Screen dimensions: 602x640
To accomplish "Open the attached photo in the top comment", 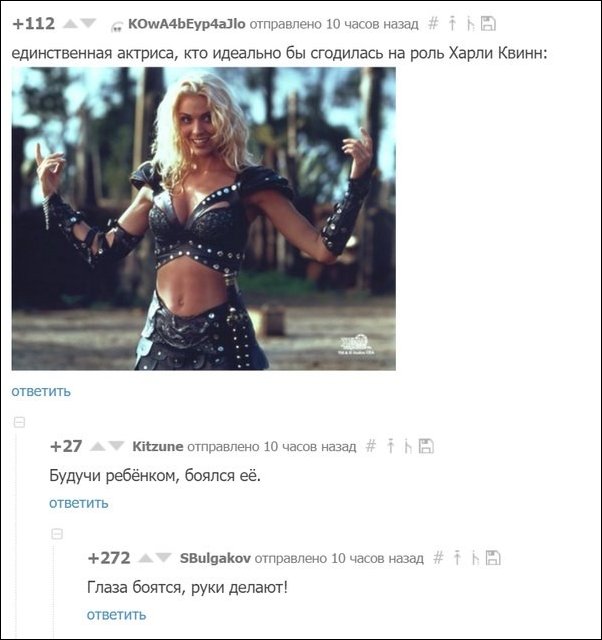I will click(204, 219).
